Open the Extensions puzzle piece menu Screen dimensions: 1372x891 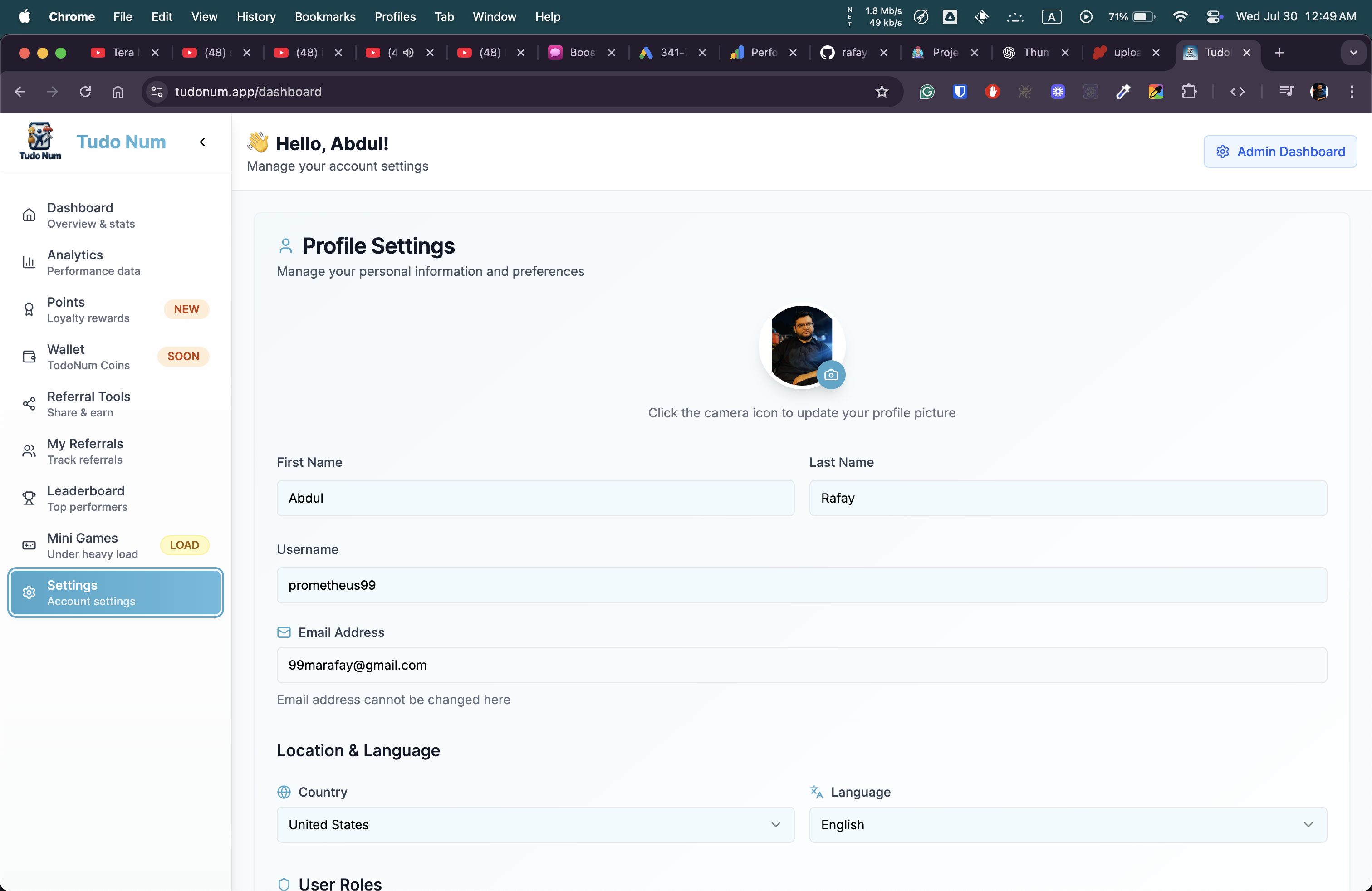[1189, 92]
